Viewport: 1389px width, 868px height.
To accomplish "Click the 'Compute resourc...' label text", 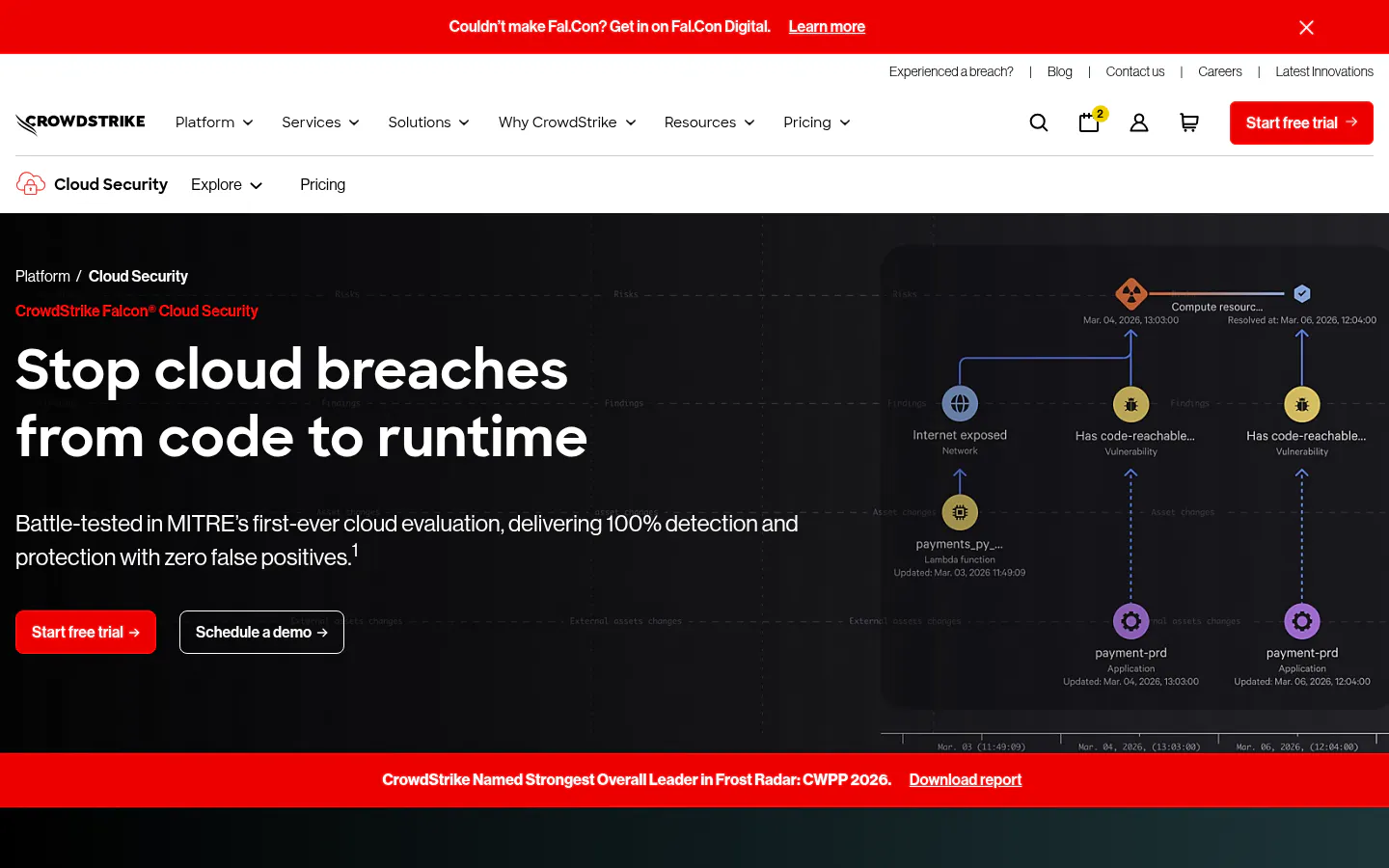I will point(1216,307).
